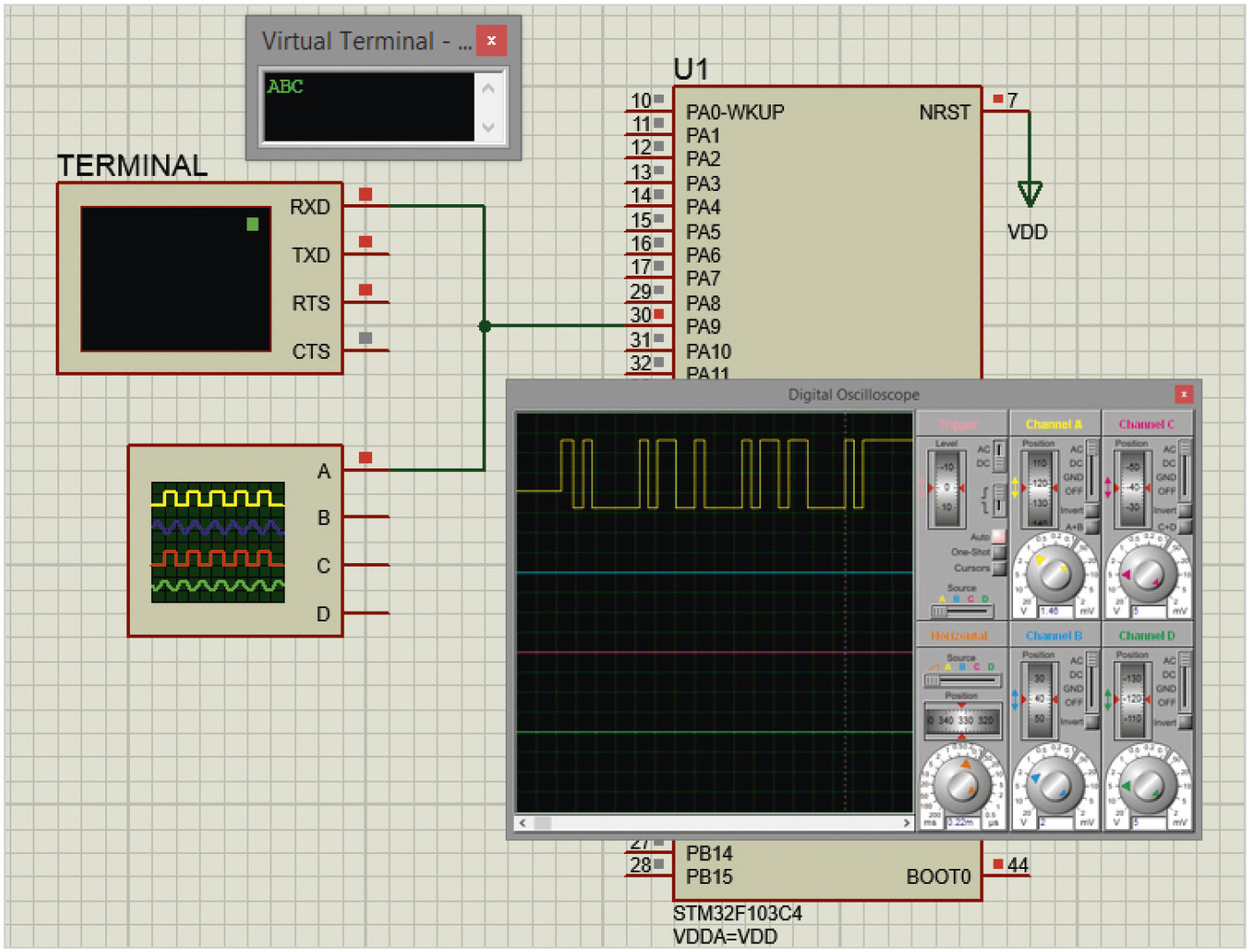The height and width of the screenshot is (952, 1250).
Task: Flip the trigger edge polarity switch
Action: [999, 499]
